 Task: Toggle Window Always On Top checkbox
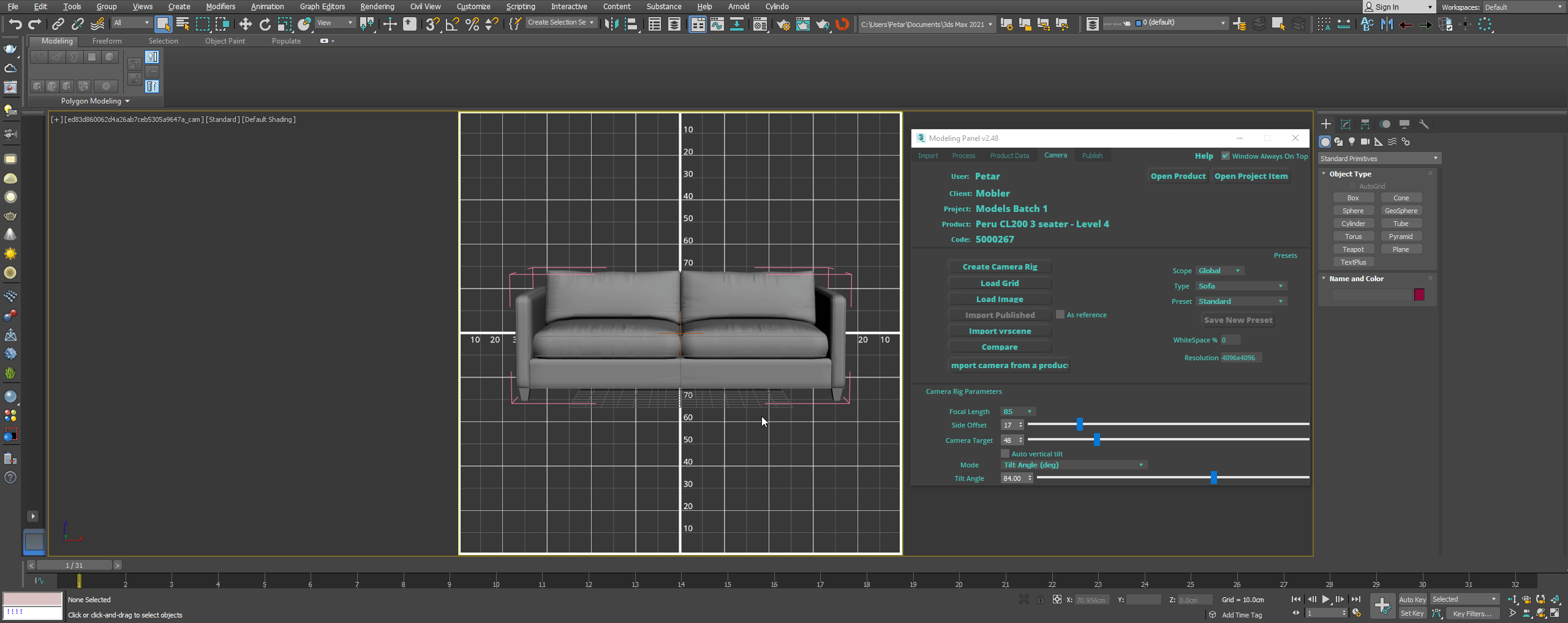click(x=1226, y=156)
